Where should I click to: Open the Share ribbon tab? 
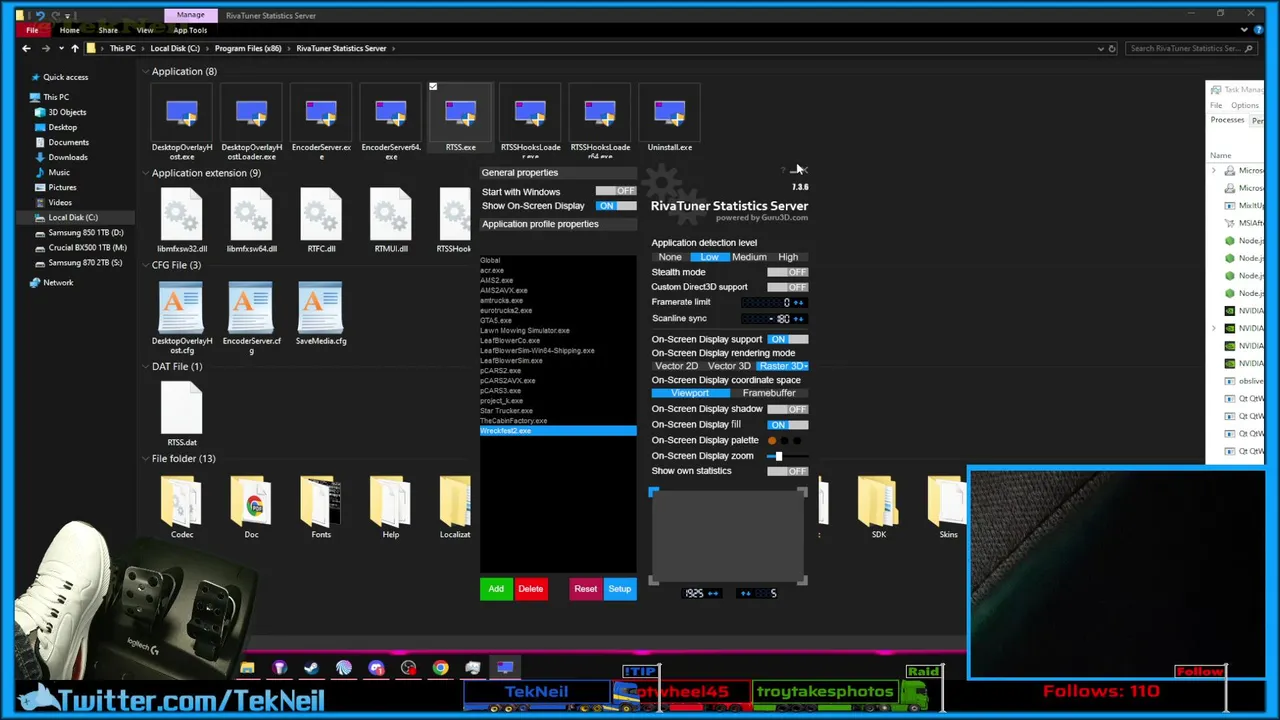(x=108, y=30)
